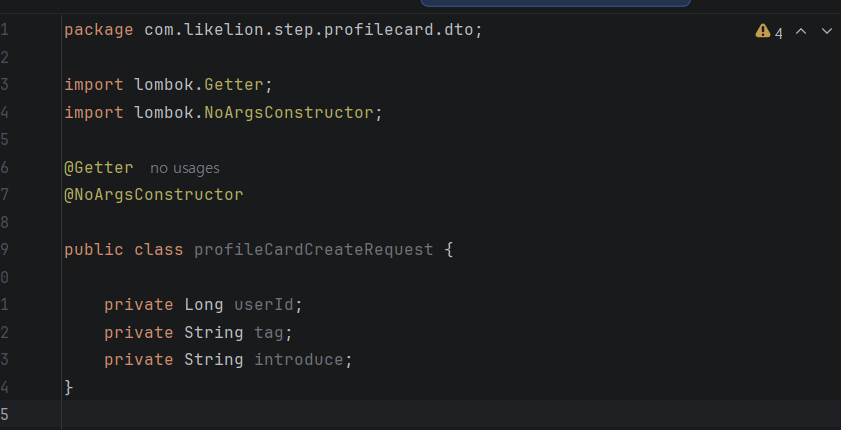Place caret on the empty last line
841x430 pixels.
451,414
